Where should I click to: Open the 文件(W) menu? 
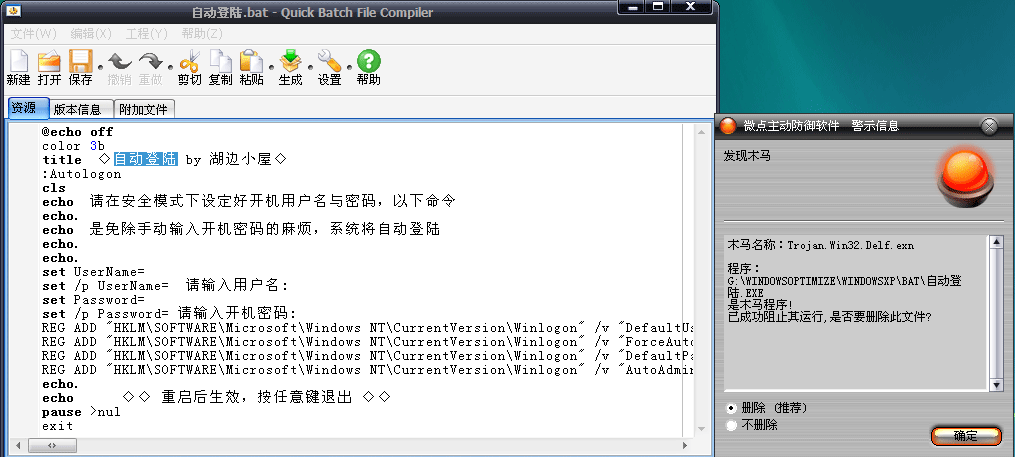click(x=33, y=33)
